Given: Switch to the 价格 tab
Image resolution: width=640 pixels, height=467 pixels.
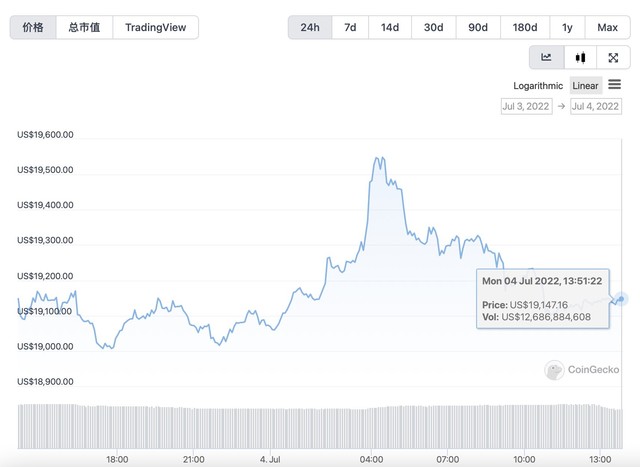Looking at the screenshot, I should 33,27.
